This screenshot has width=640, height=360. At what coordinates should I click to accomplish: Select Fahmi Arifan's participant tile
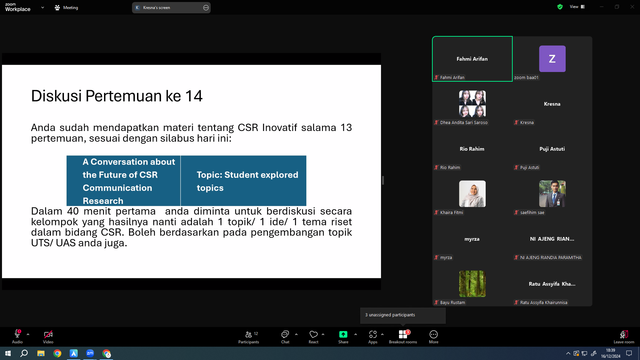tap(472, 59)
